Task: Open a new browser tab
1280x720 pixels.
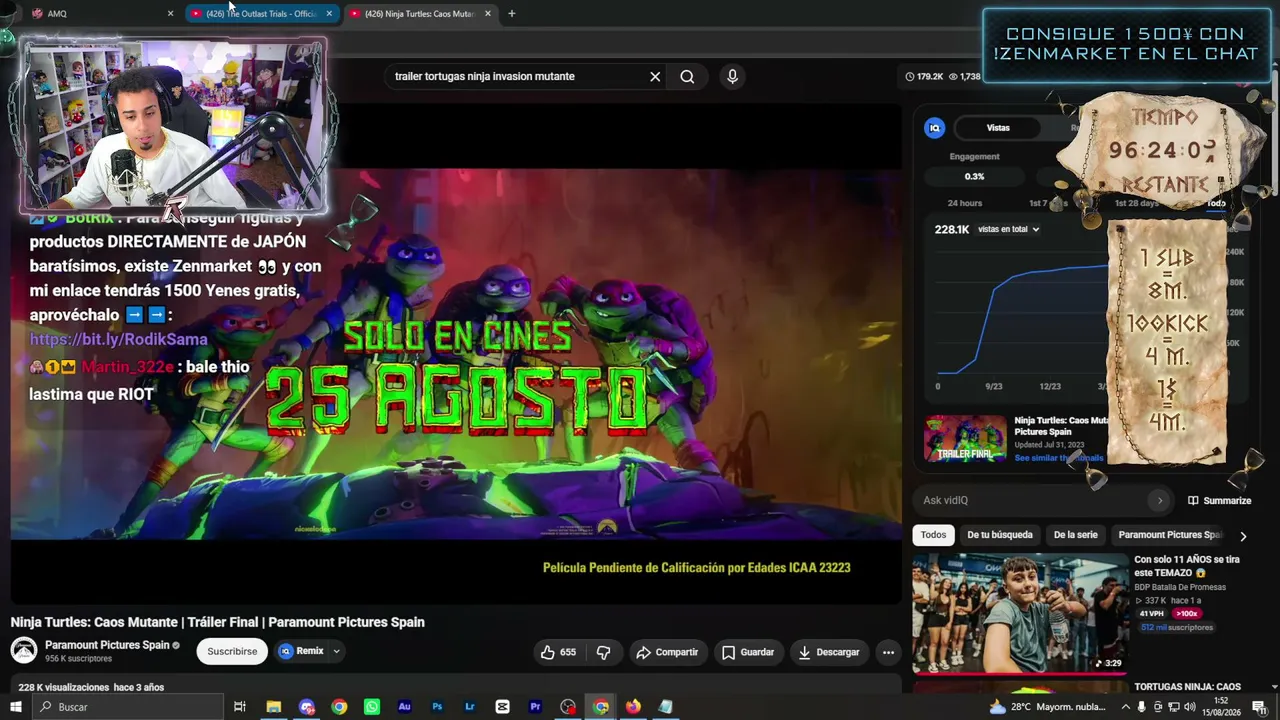Action: click(x=511, y=14)
